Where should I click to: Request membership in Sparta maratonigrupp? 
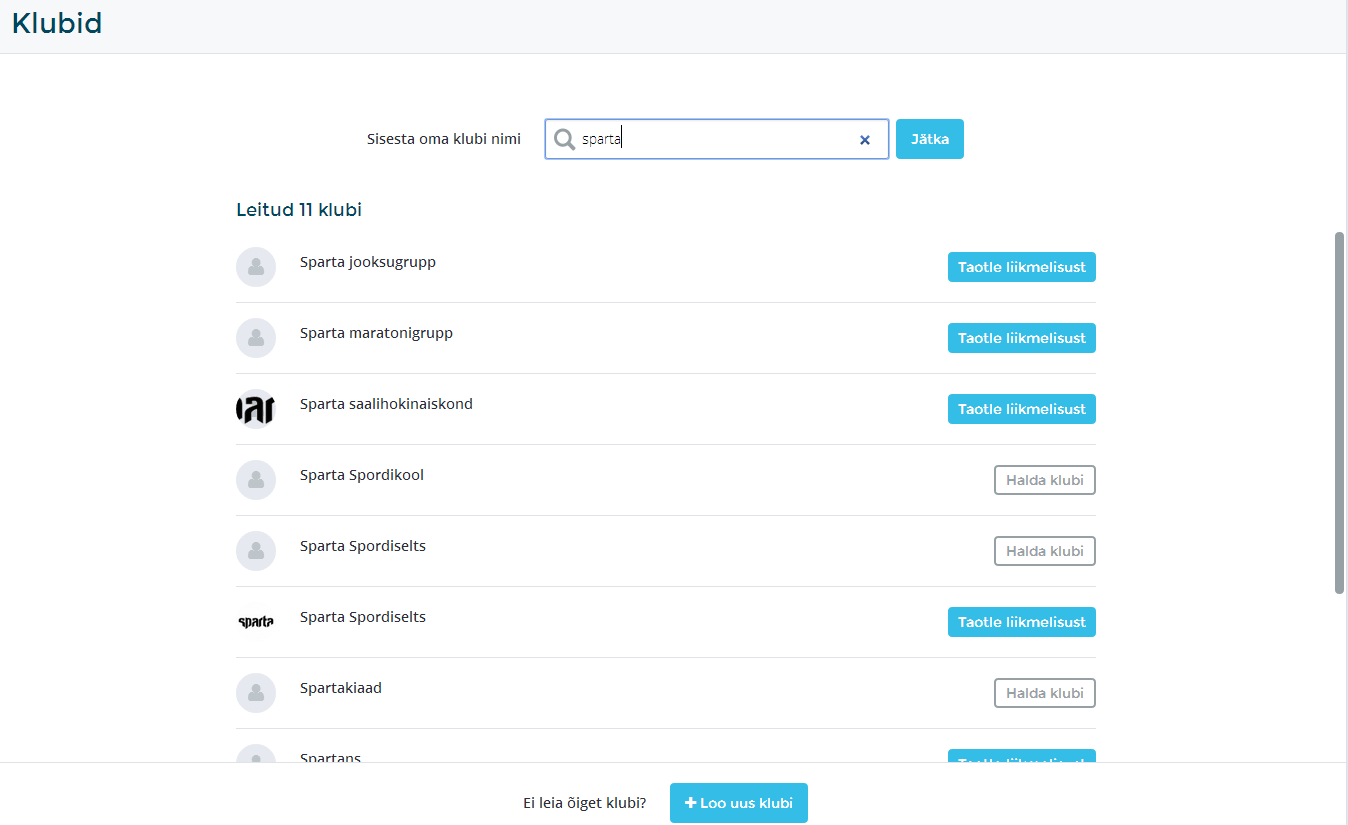pos(1021,338)
